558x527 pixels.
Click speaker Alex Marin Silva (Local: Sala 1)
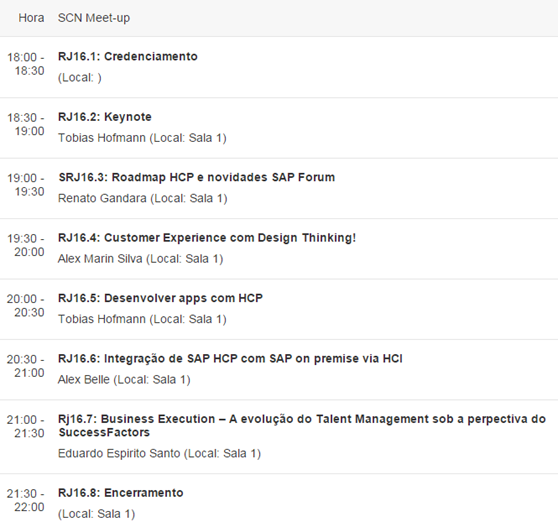(x=141, y=259)
